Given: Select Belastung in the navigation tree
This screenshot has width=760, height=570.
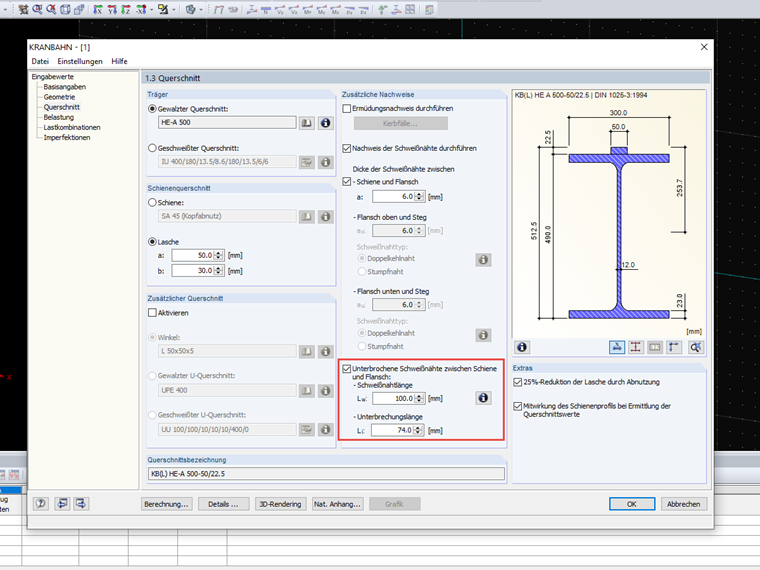Looking at the screenshot, I should (x=58, y=117).
